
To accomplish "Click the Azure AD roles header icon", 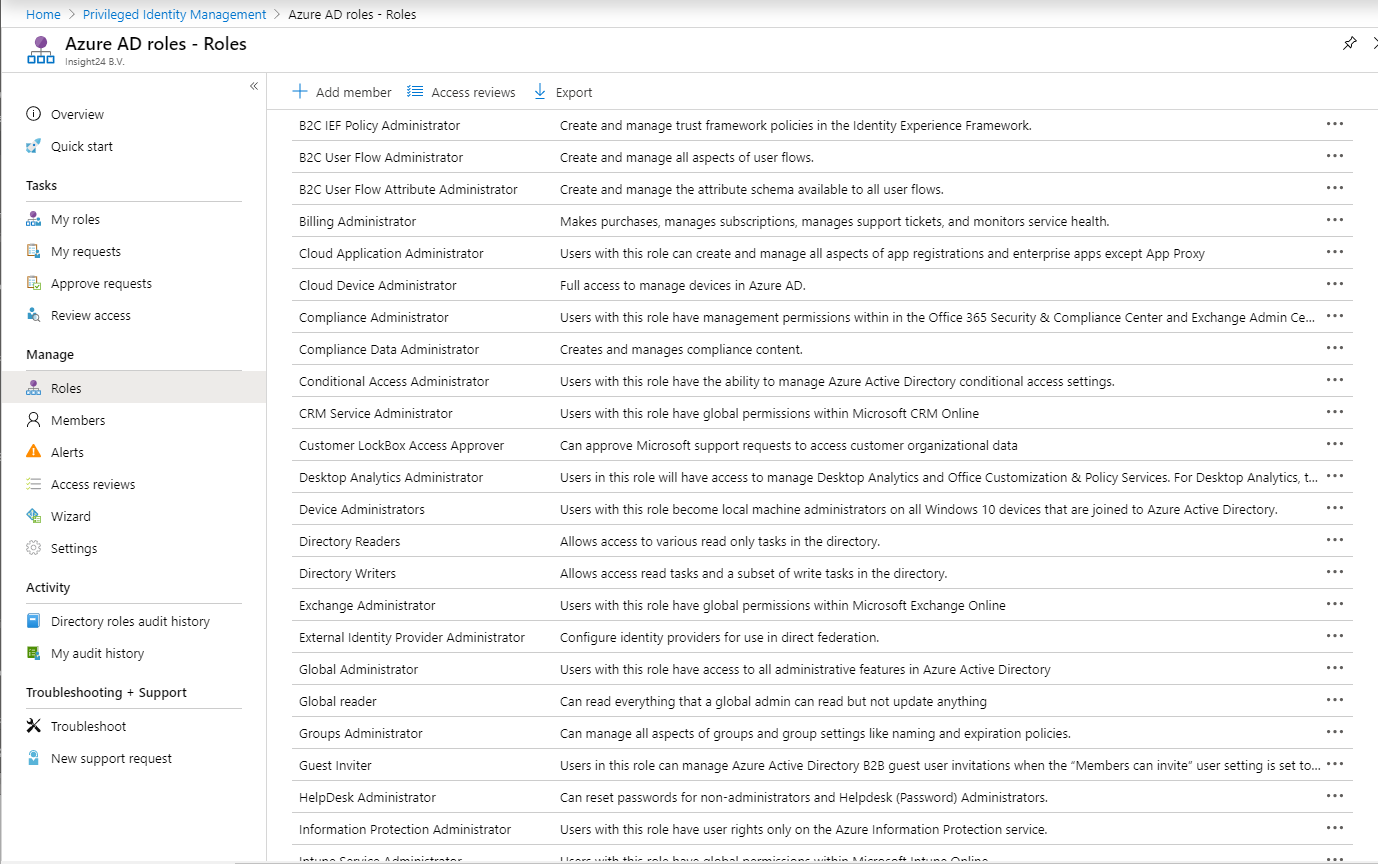I will (x=41, y=50).
